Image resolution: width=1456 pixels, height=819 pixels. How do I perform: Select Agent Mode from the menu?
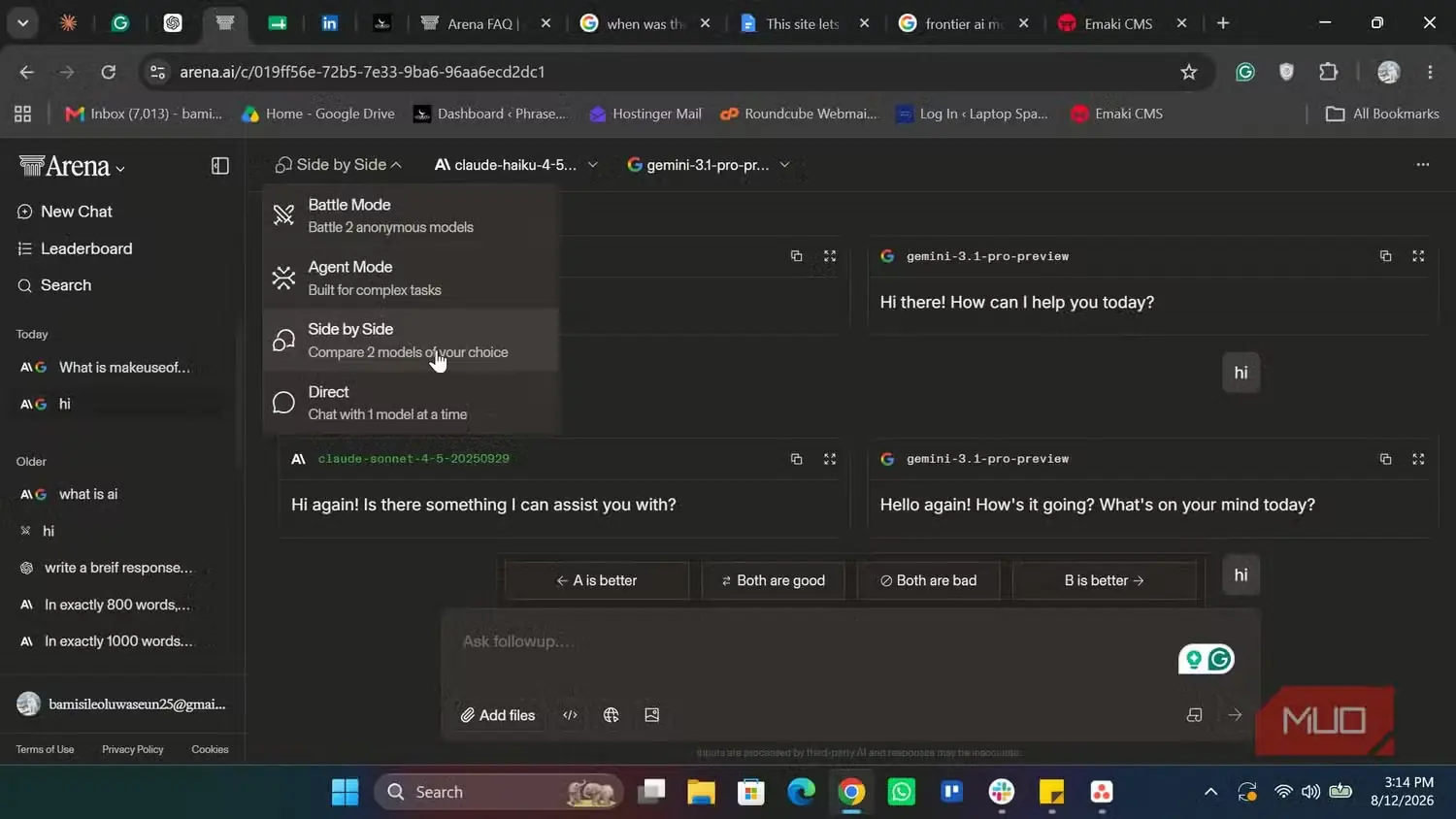[x=411, y=278]
